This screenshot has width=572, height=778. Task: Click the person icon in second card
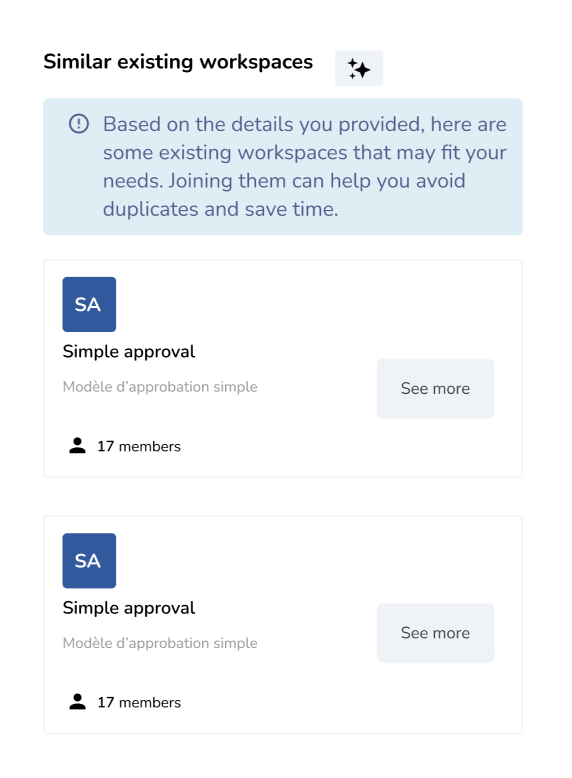pos(77,702)
